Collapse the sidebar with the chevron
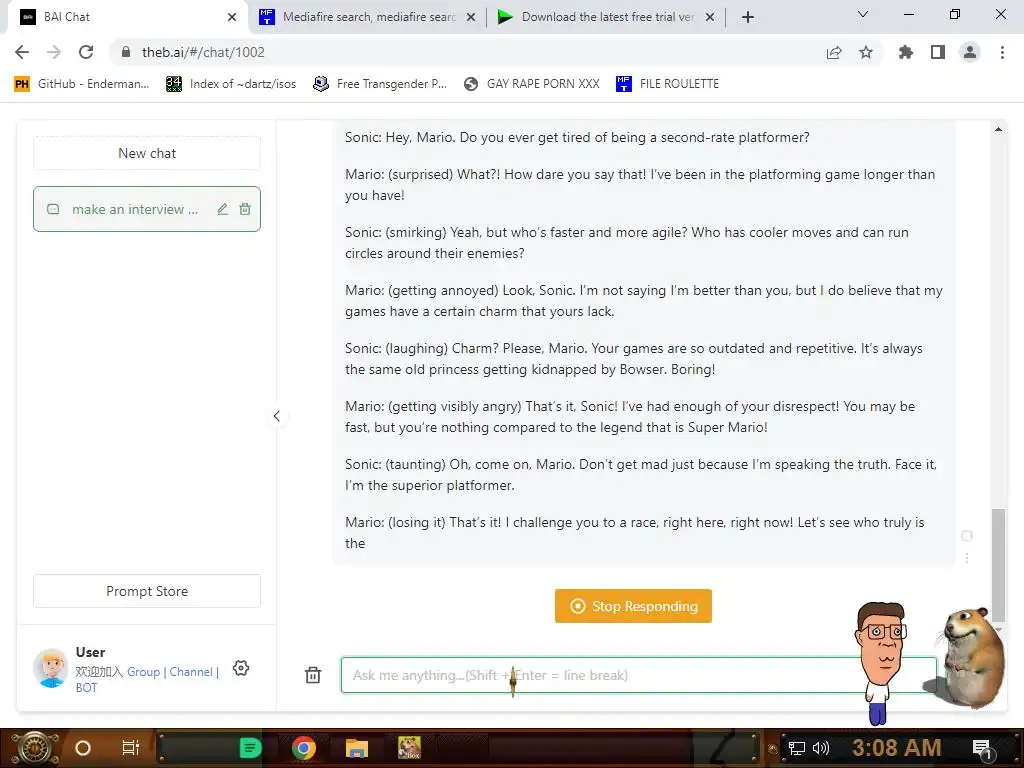 (277, 416)
